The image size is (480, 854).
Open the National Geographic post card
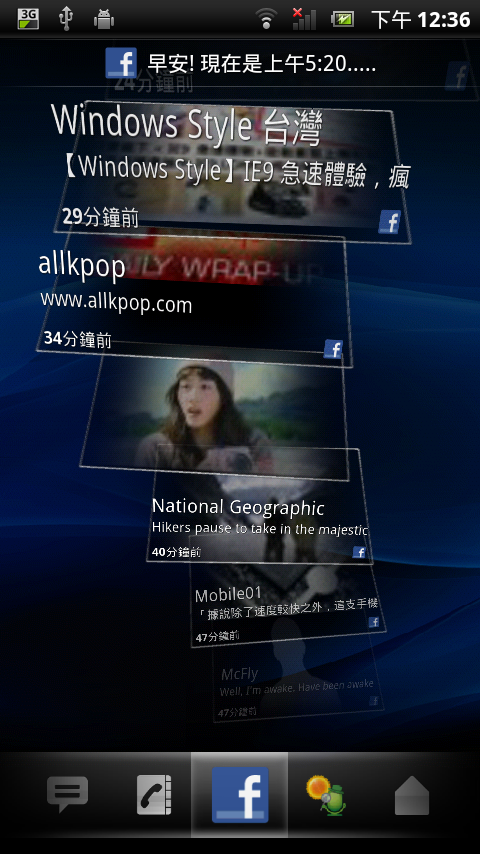[x=260, y=505]
